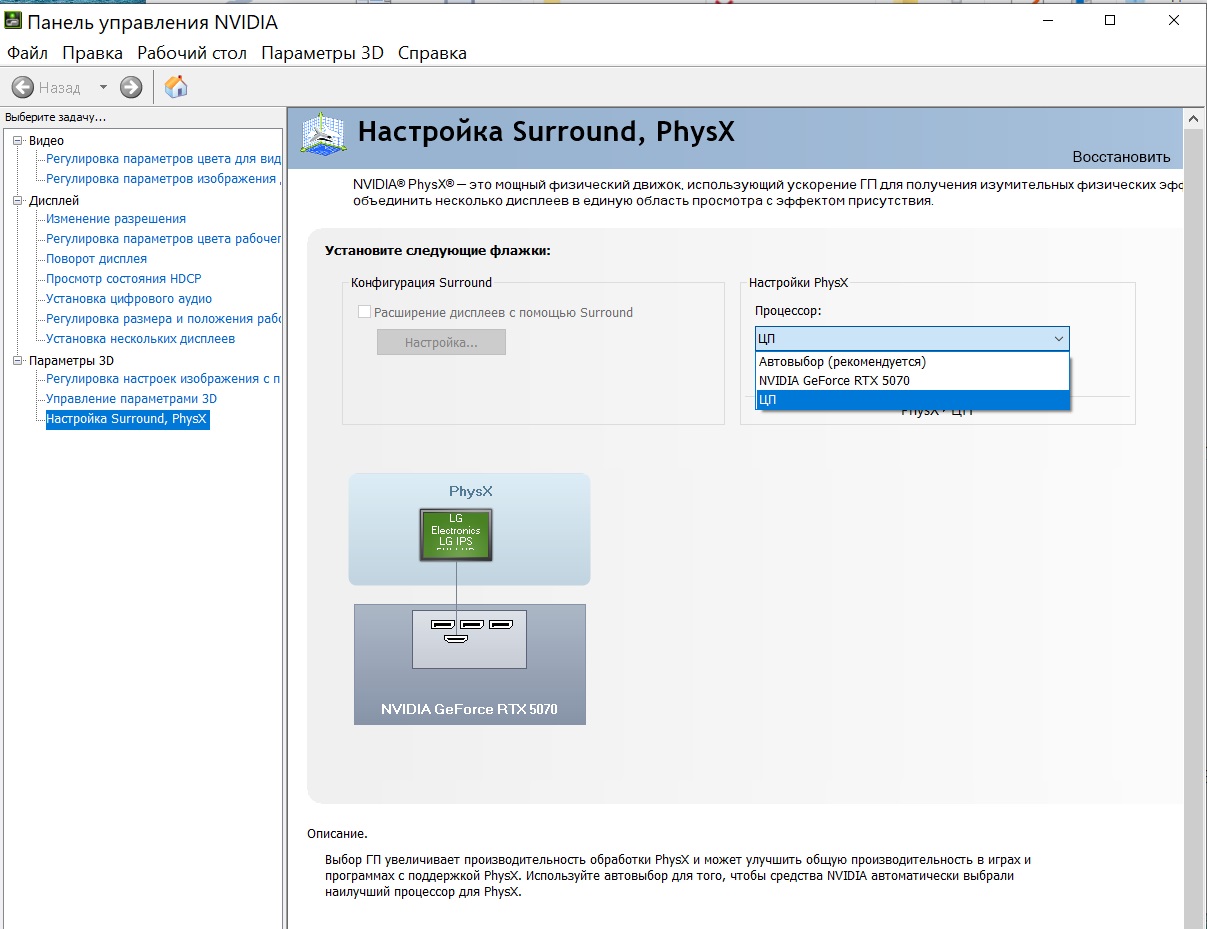The height and width of the screenshot is (929, 1207).
Task: Toggle Расширение дисплеев с помощью Surround checkbox
Action: tap(365, 312)
